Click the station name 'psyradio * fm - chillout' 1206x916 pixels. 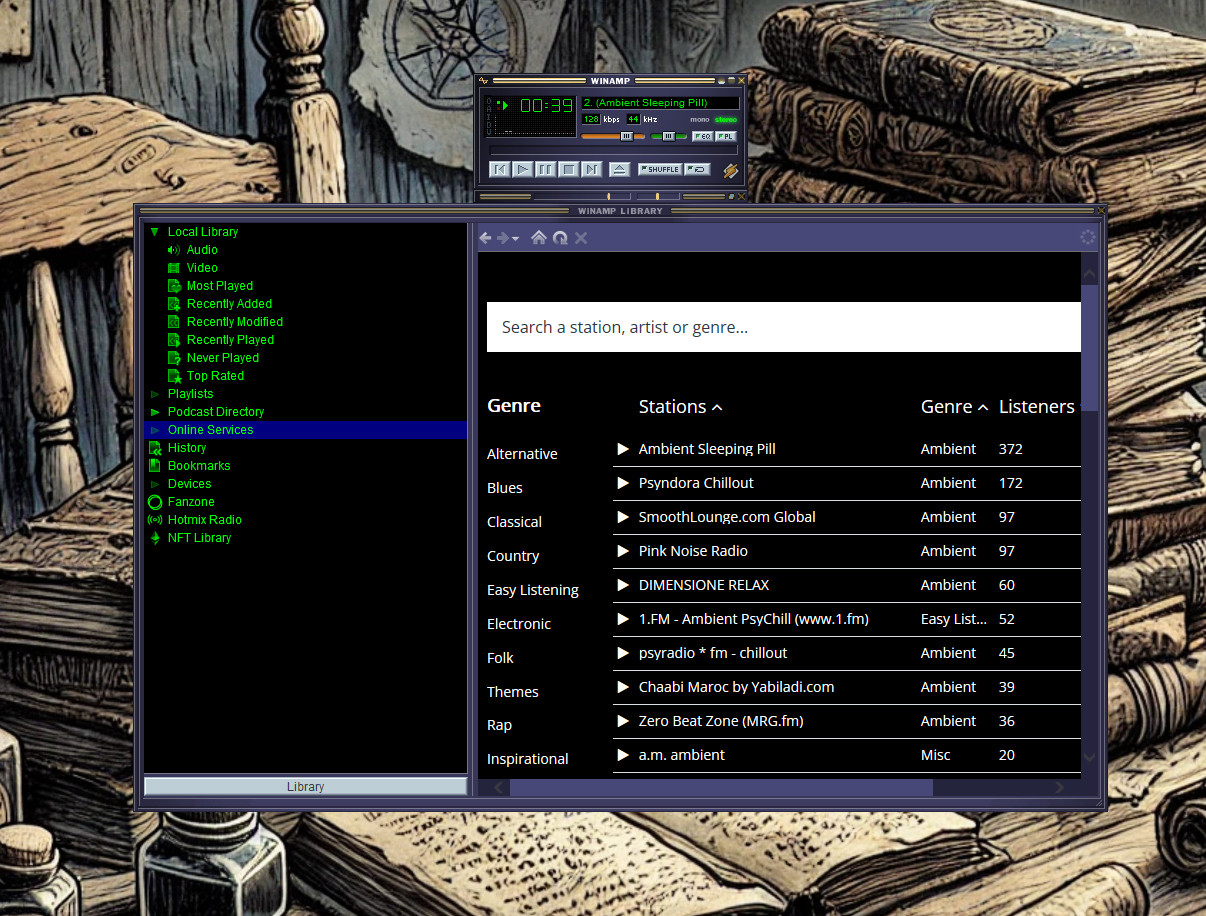pos(713,653)
